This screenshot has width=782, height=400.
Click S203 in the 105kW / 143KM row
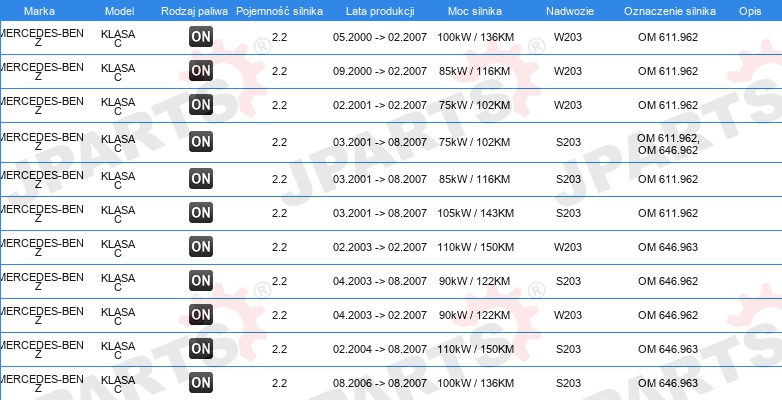pos(569,213)
